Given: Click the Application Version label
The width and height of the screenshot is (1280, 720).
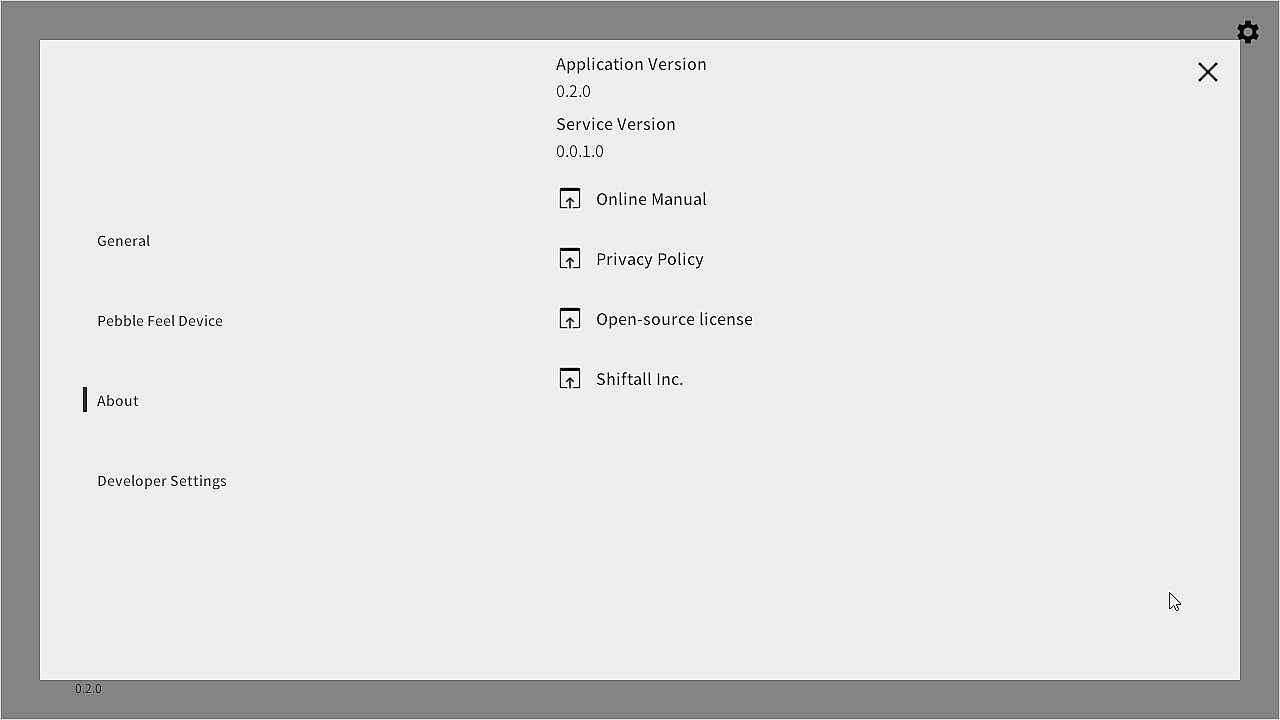Looking at the screenshot, I should pos(631,64).
